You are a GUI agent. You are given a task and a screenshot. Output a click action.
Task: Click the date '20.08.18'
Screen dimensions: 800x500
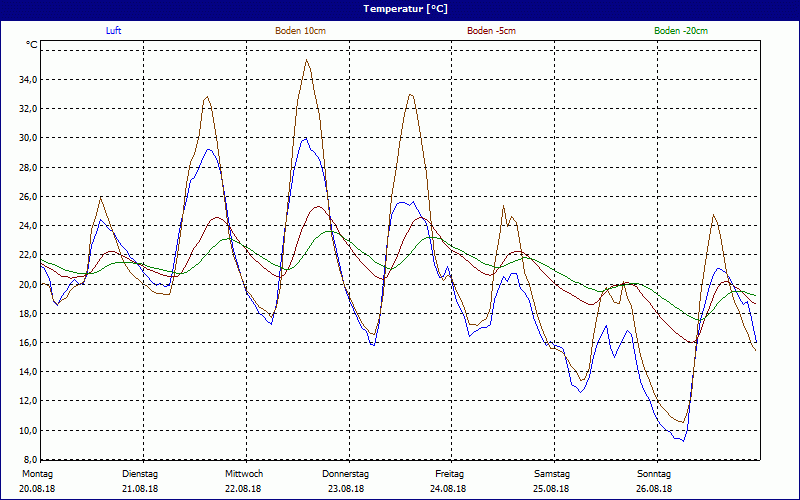pos(37,489)
